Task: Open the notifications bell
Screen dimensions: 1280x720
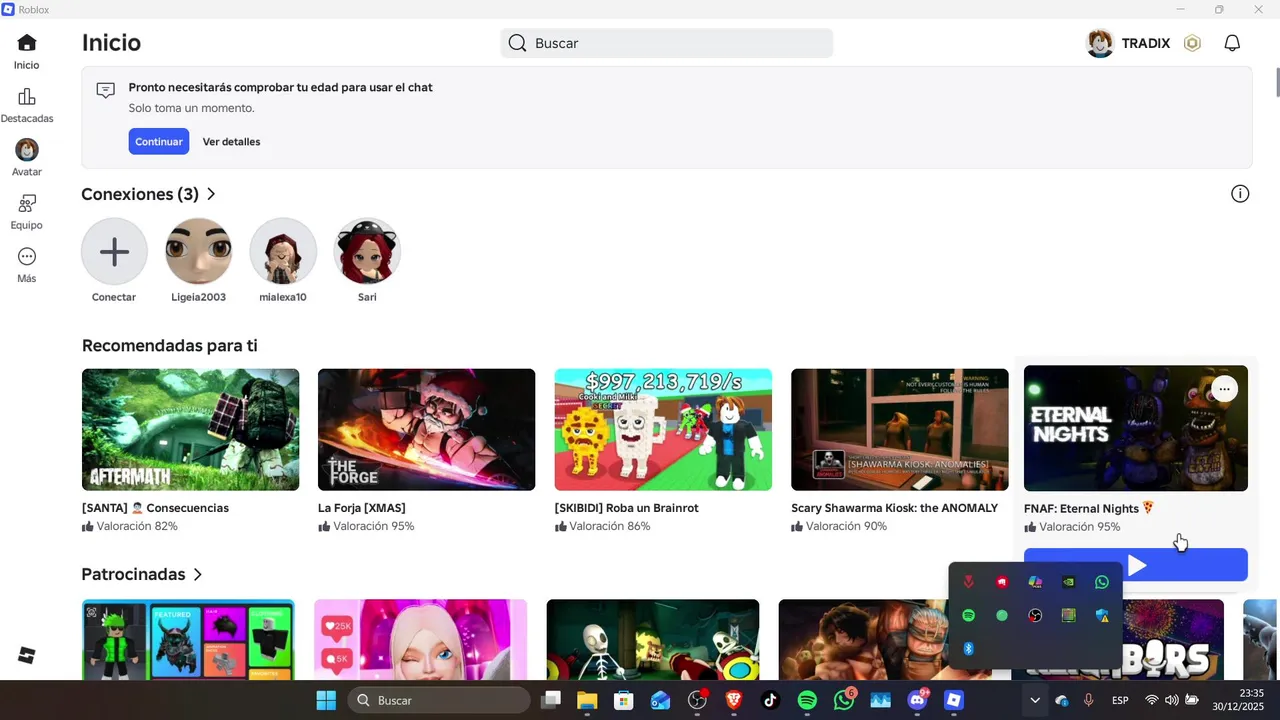Action: pyautogui.click(x=1232, y=43)
